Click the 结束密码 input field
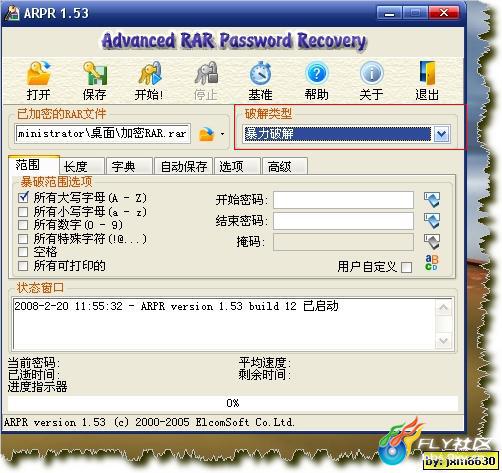The height and width of the screenshot is (473, 502). point(343,221)
